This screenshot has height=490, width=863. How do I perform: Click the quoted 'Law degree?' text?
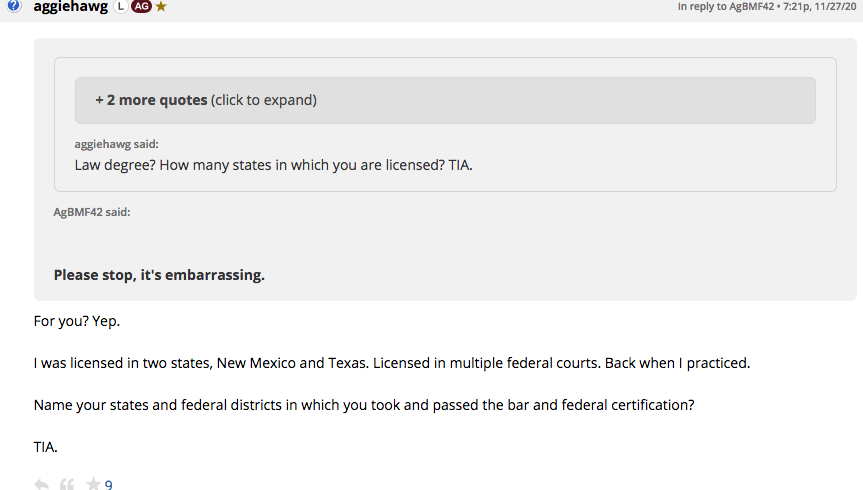[273, 164]
